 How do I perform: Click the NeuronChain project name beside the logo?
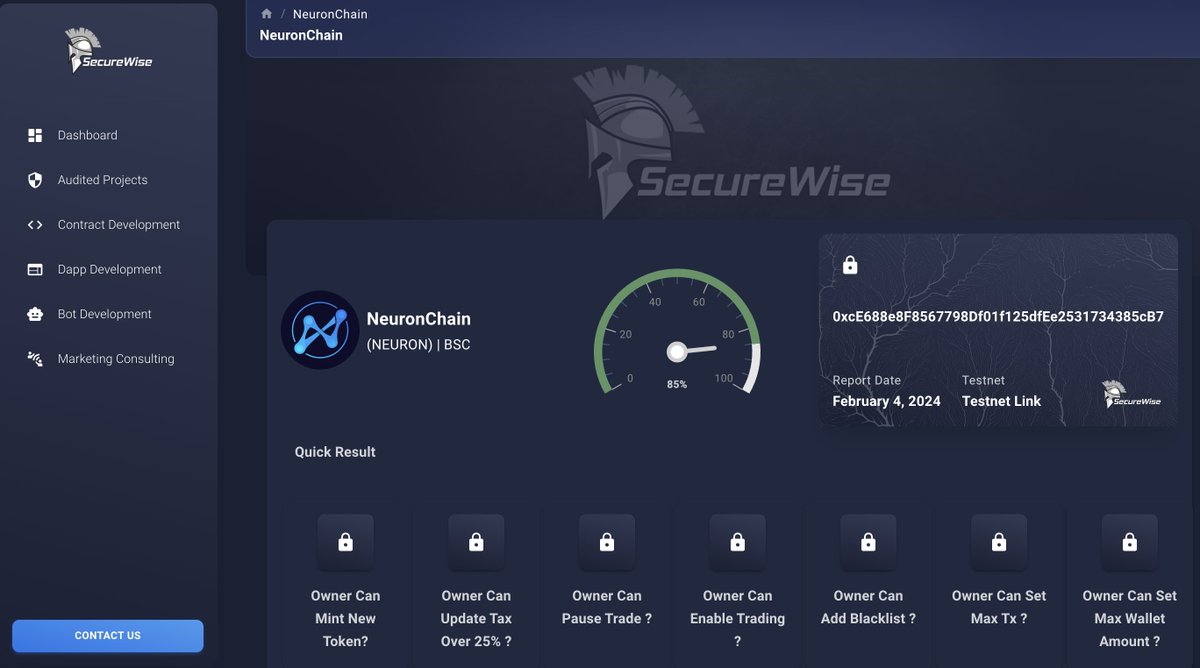coord(418,319)
